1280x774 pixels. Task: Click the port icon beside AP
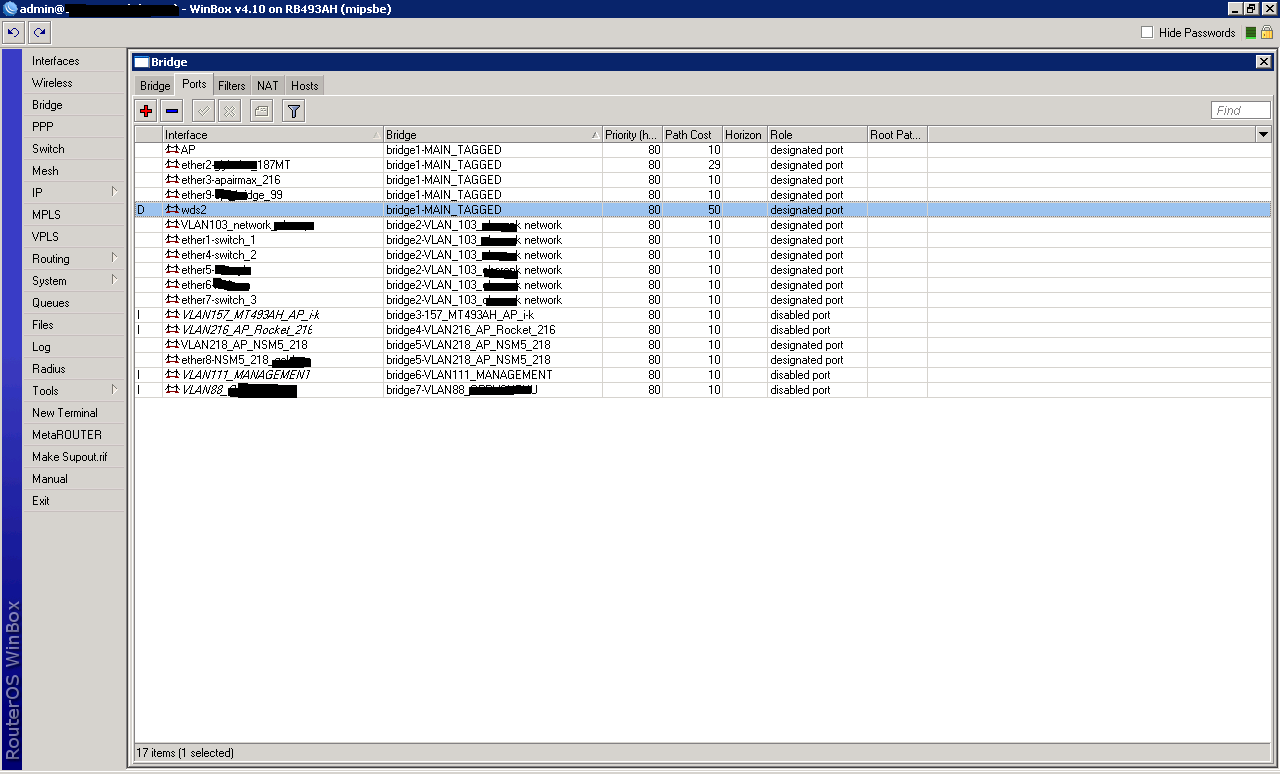pos(172,150)
